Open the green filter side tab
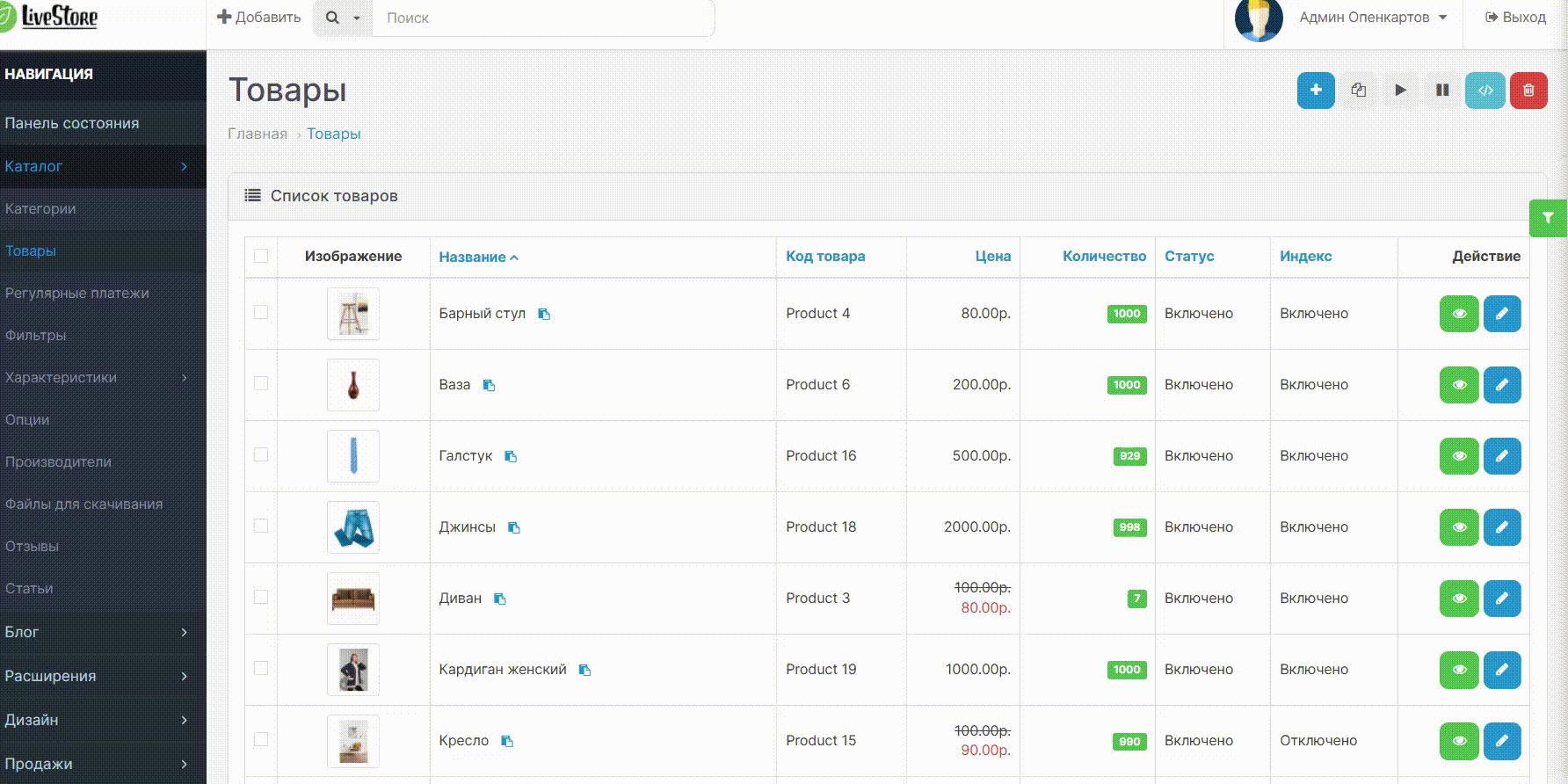1568x784 pixels. click(x=1548, y=218)
